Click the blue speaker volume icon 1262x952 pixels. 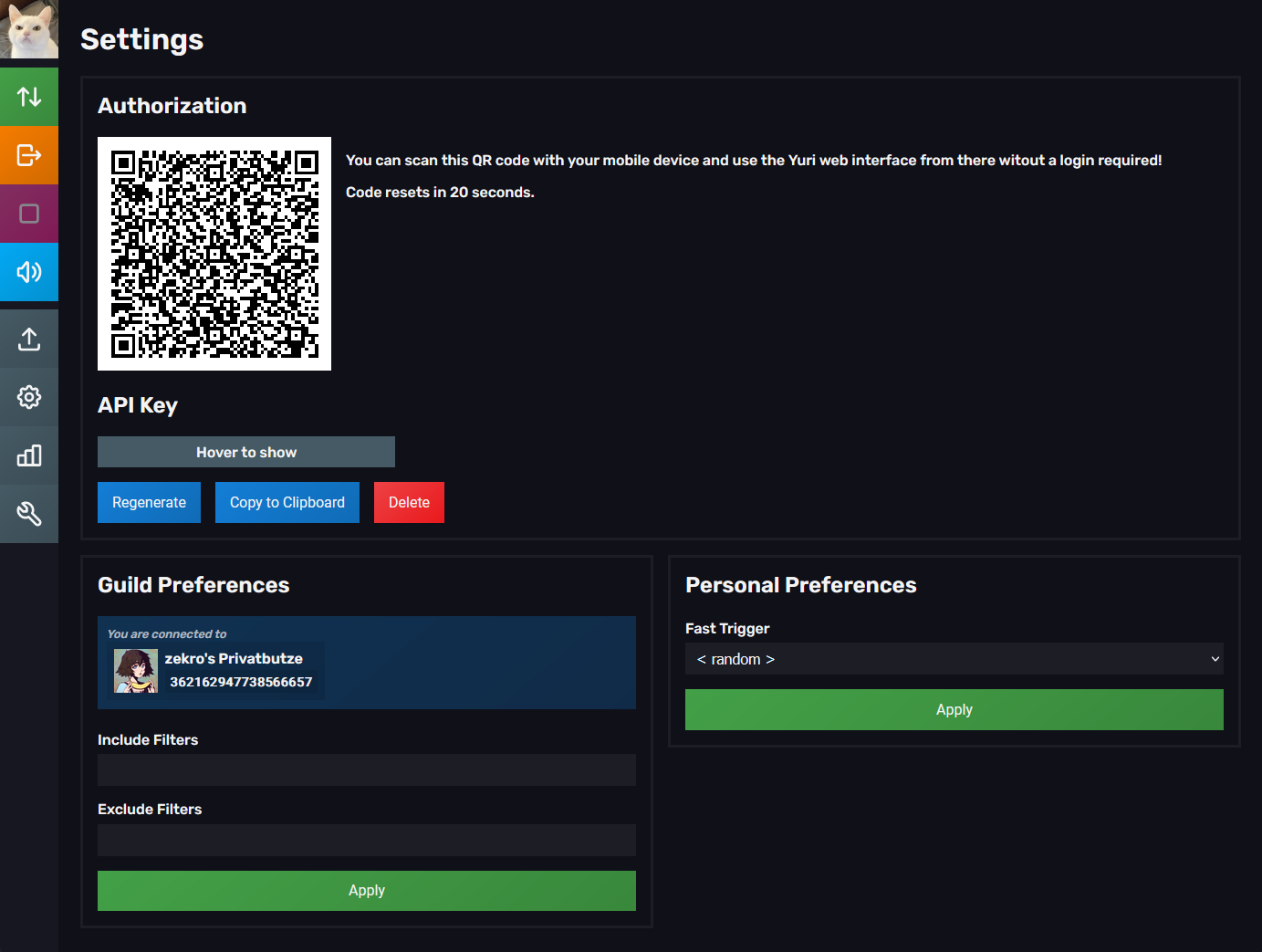point(29,272)
